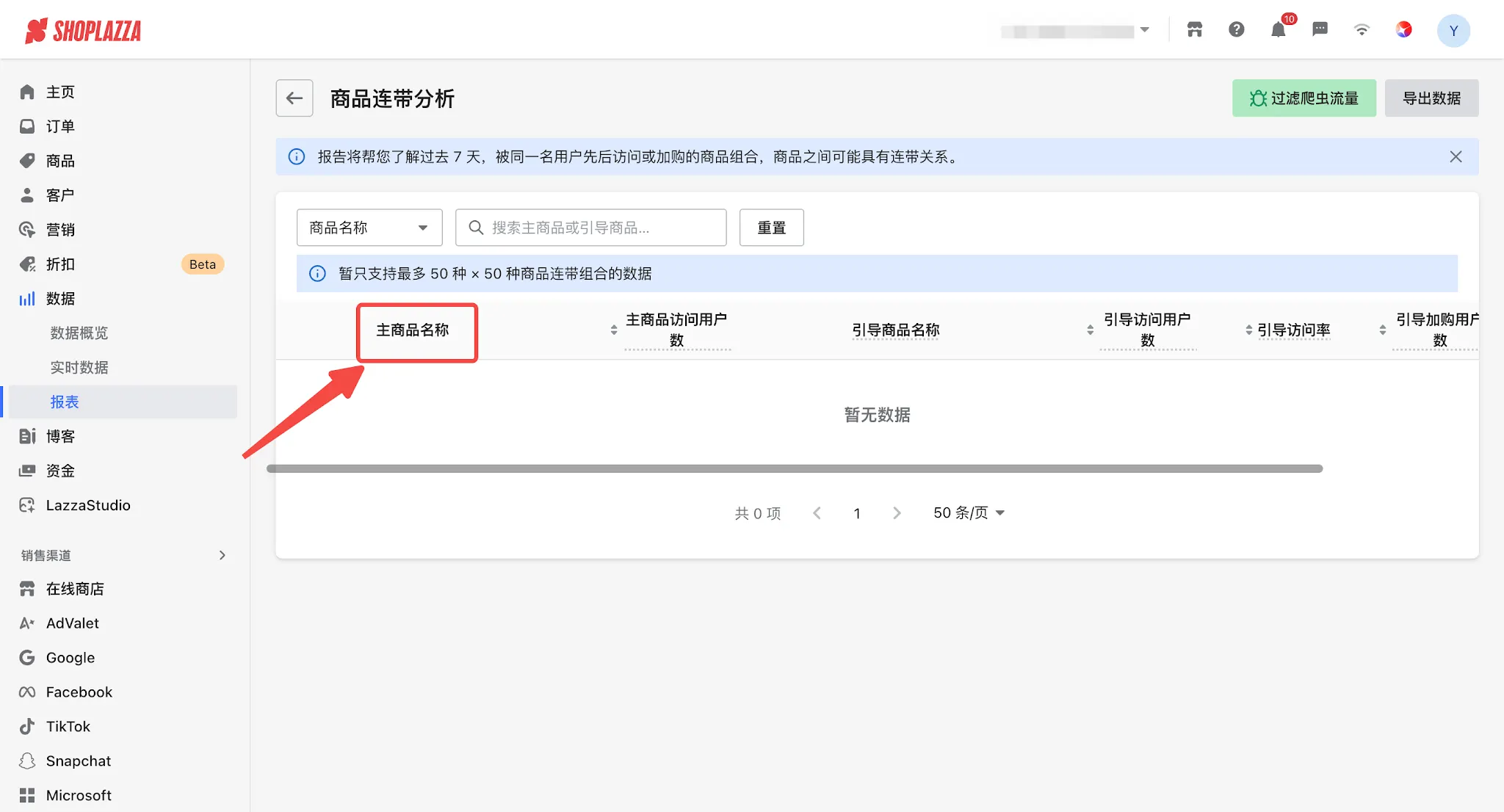Go back with the arrow button

click(x=294, y=98)
